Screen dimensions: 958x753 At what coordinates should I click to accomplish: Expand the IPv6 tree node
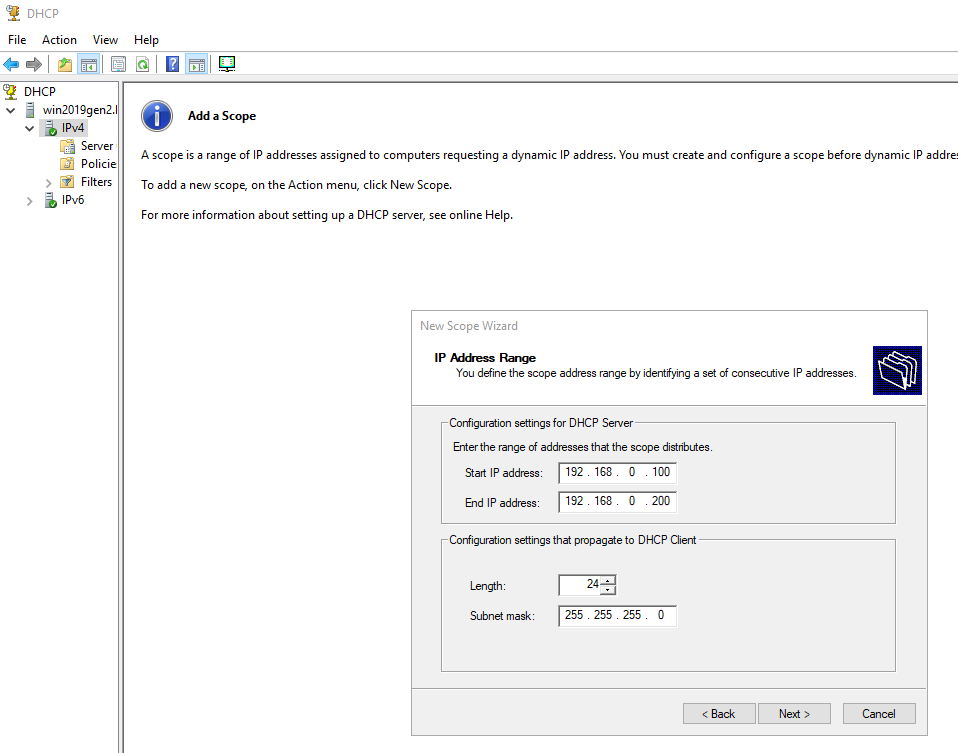click(x=29, y=201)
